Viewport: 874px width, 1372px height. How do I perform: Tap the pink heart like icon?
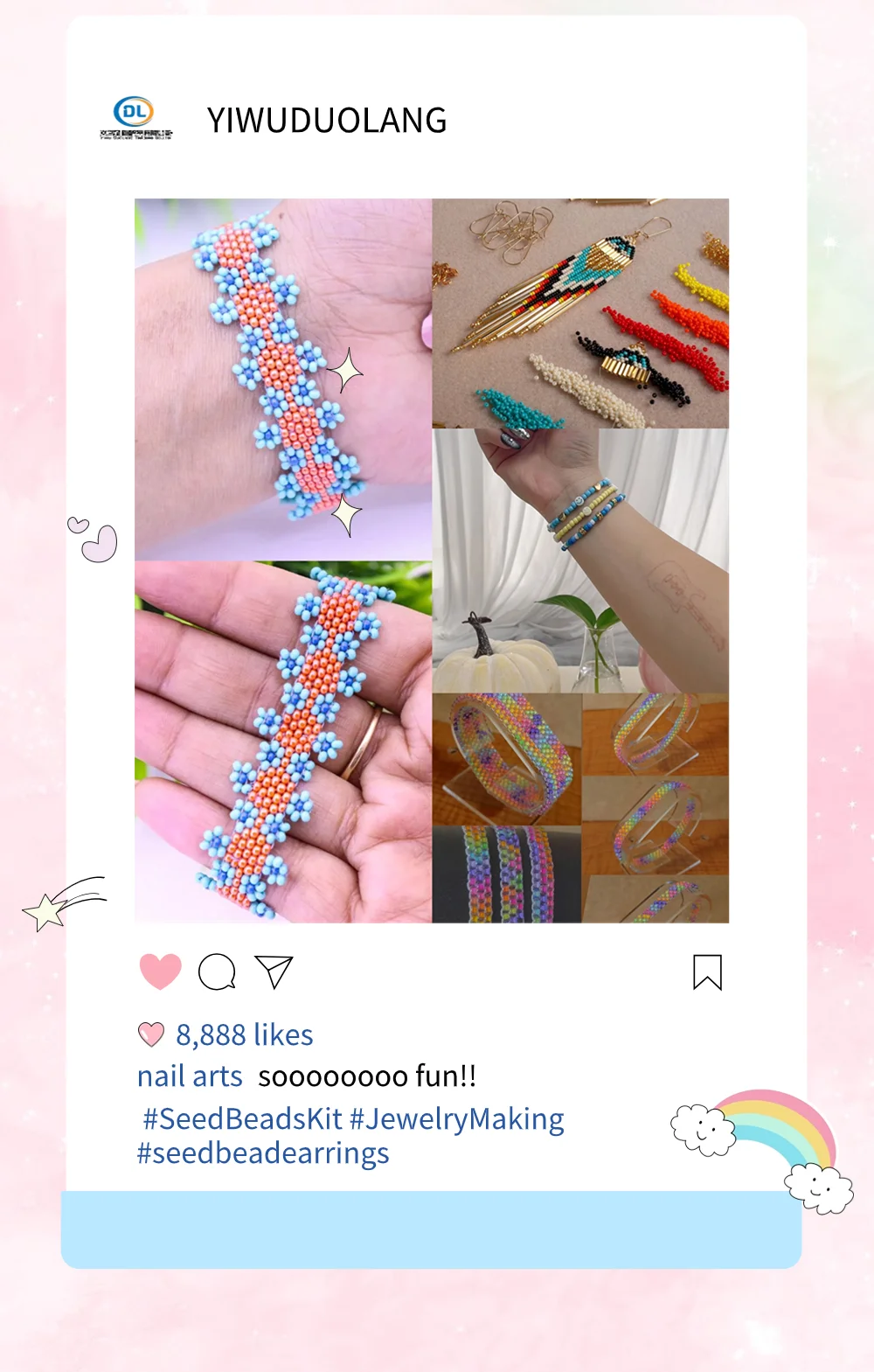(x=161, y=972)
